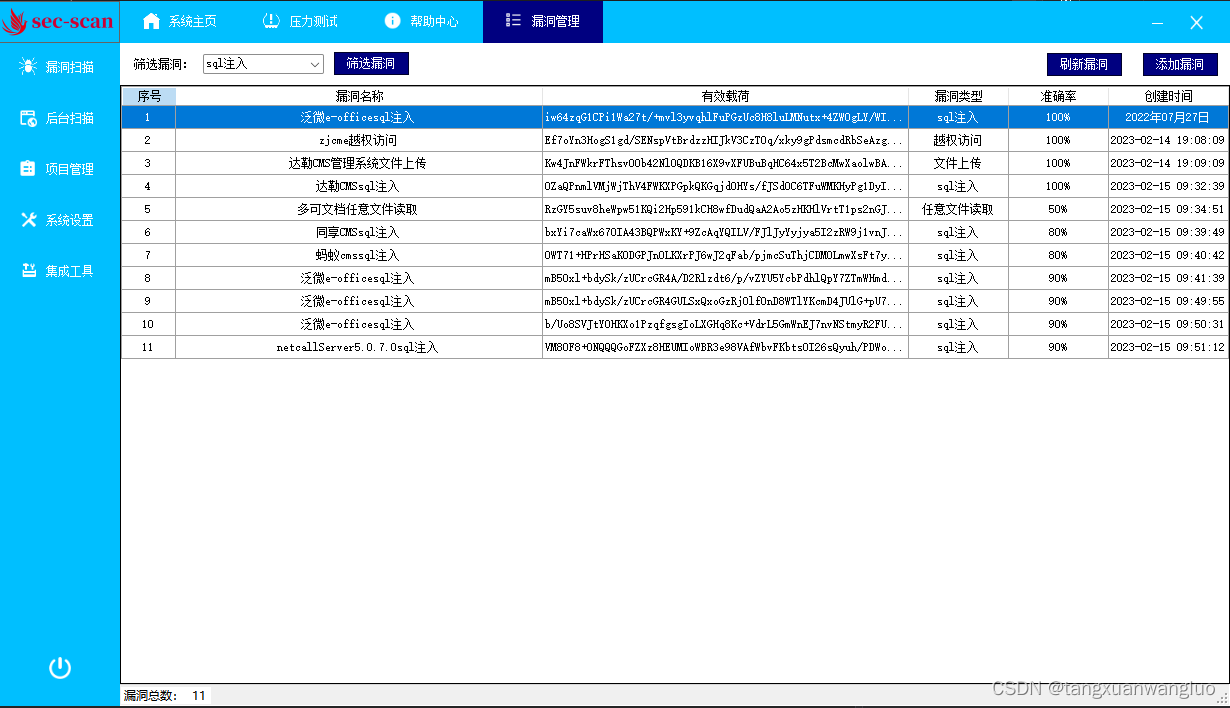Click row number 8 cell
1230x708 pixels.
pyautogui.click(x=148, y=278)
